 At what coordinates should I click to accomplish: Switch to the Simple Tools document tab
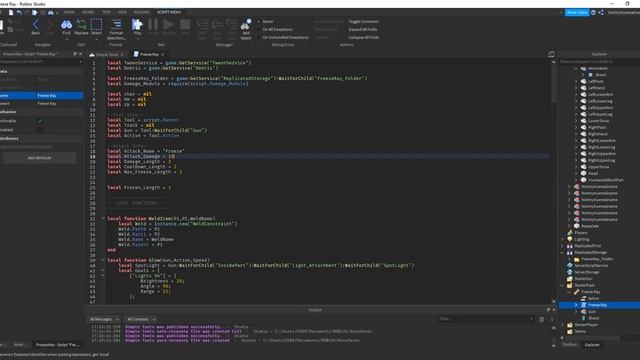(107, 54)
